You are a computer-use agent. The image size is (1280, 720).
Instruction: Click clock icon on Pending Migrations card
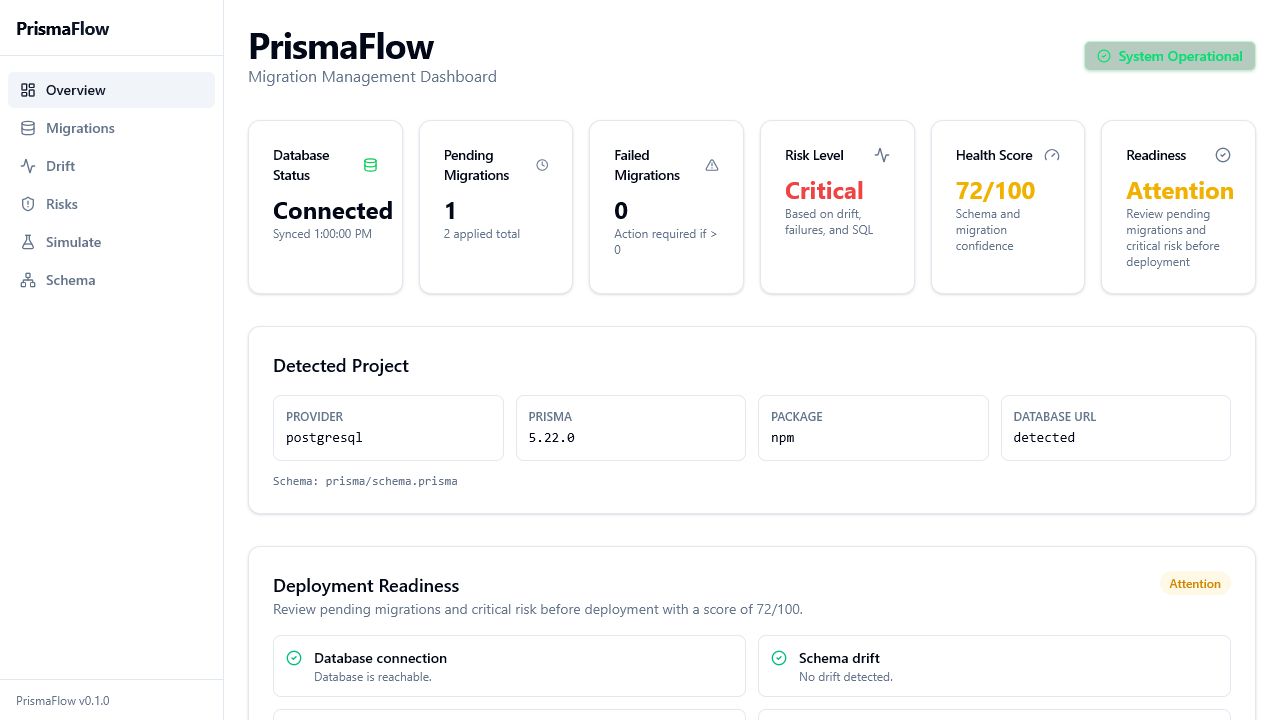click(542, 165)
